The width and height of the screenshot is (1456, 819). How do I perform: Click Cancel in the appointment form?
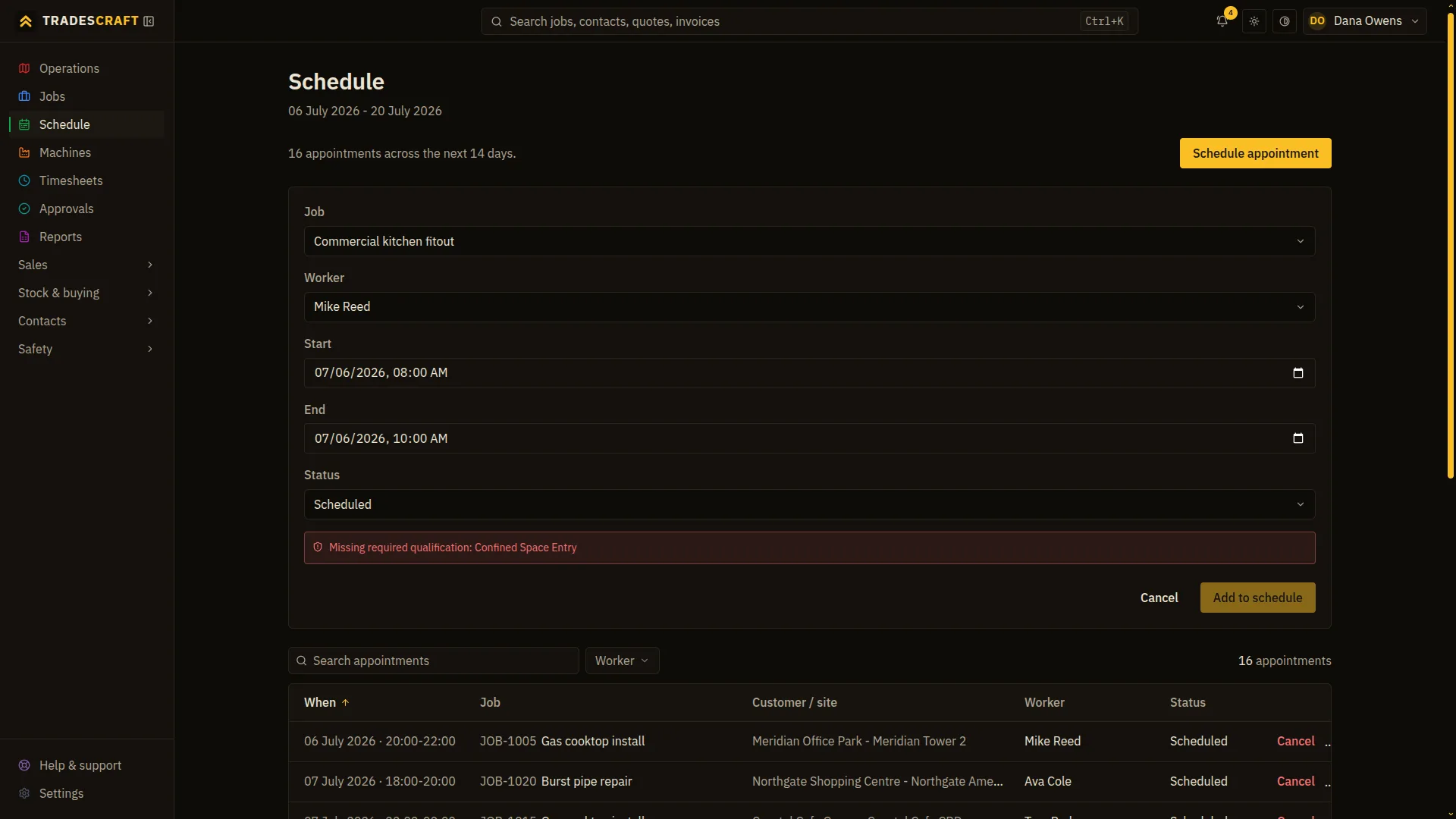tap(1159, 598)
